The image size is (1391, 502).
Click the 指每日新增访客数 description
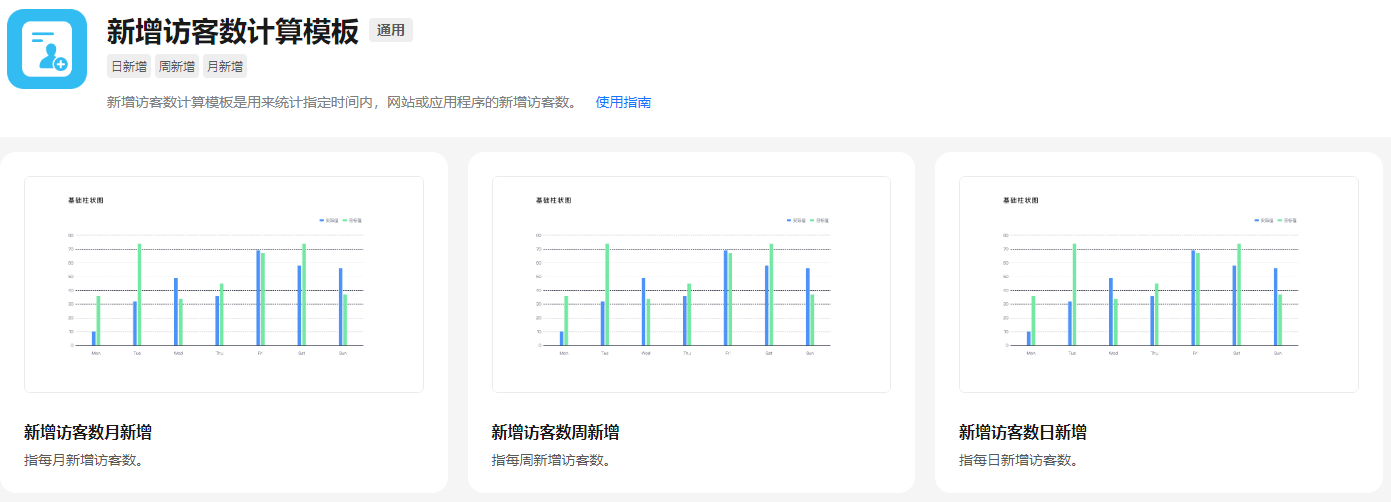(1018, 460)
